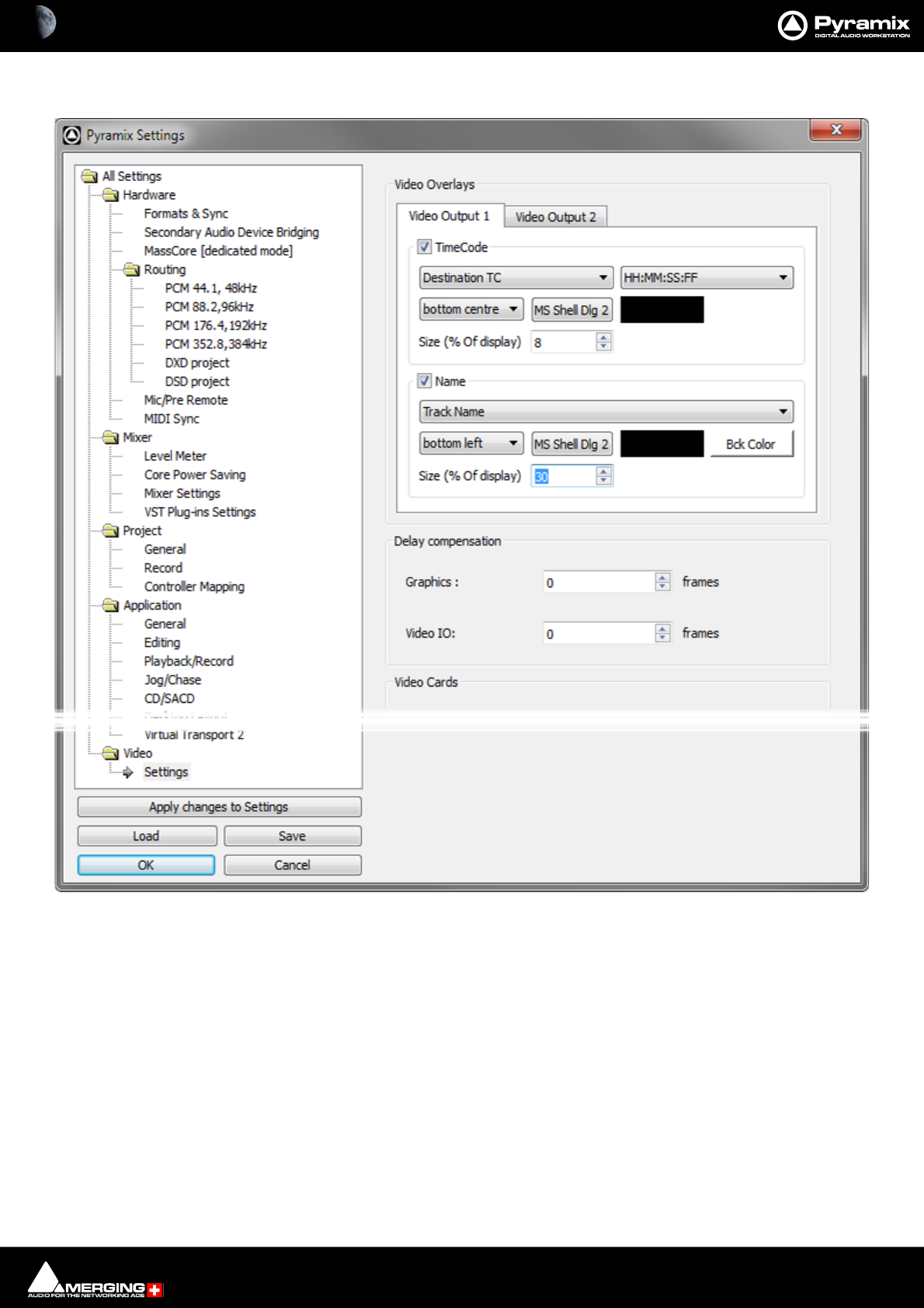Click Name MS Shell Dlg 2 font button
The height and width of the screenshot is (1308, 924).
(572, 444)
